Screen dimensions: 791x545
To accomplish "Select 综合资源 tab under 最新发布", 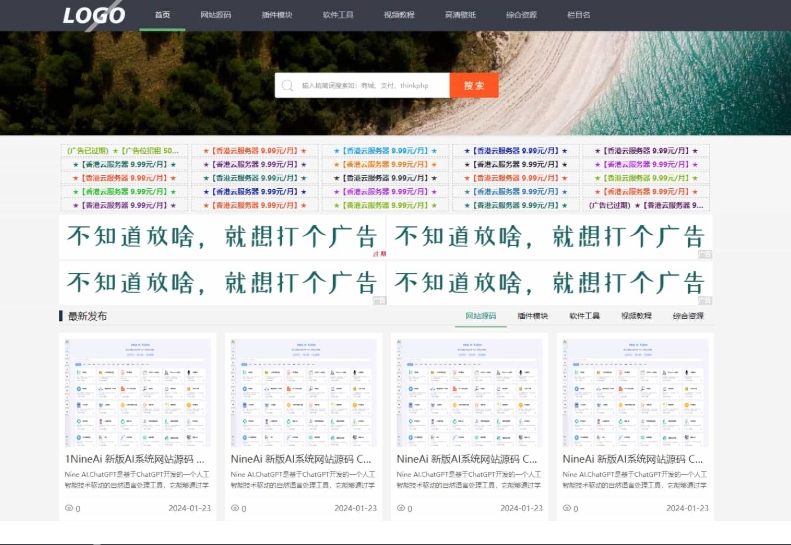I will 688,316.
